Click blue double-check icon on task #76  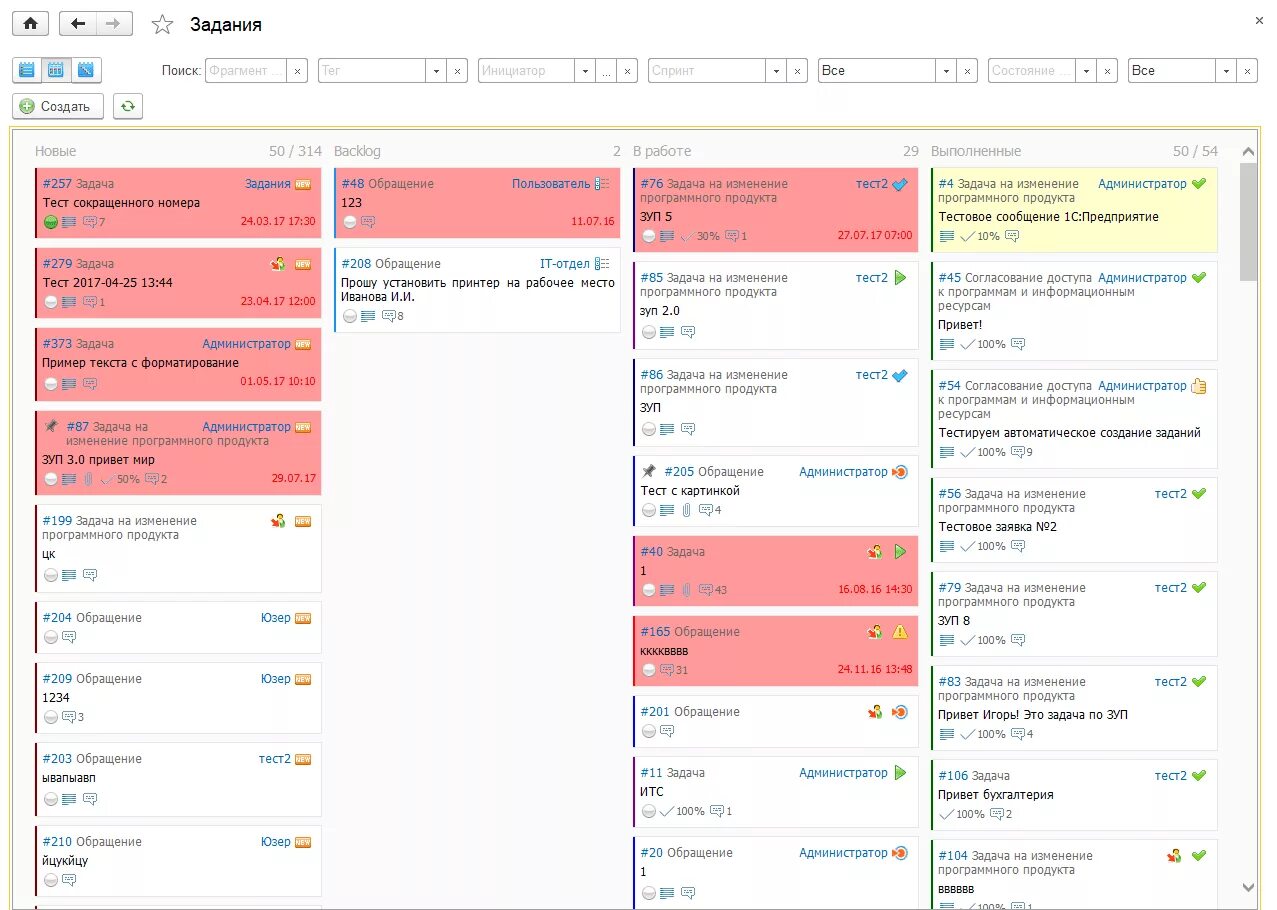900,184
